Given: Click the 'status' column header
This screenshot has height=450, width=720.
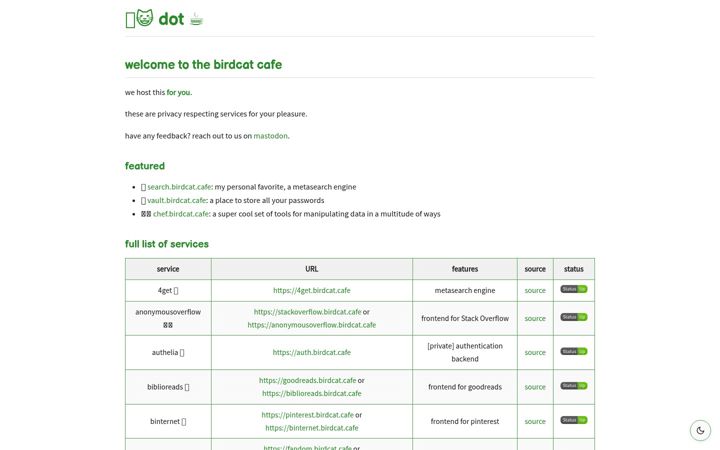Looking at the screenshot, I should [574, 269].
